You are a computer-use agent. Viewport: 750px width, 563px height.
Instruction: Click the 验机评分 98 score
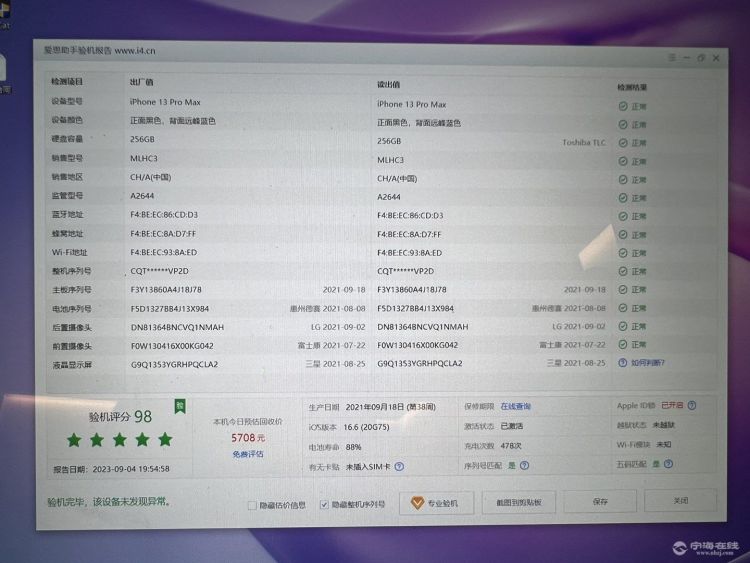pyautogui.click(x=120, y=417)
